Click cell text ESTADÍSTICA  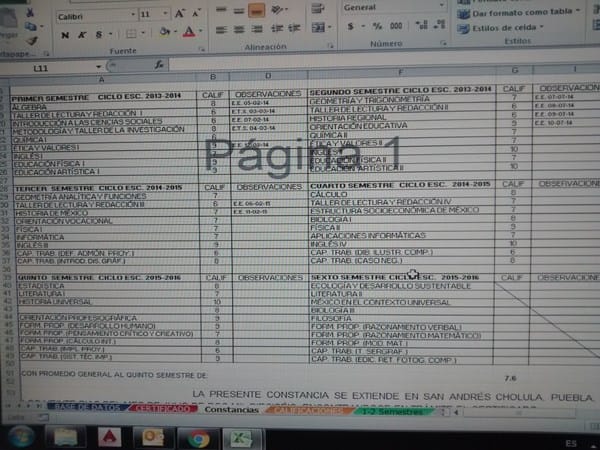click(x=41, y=286)
